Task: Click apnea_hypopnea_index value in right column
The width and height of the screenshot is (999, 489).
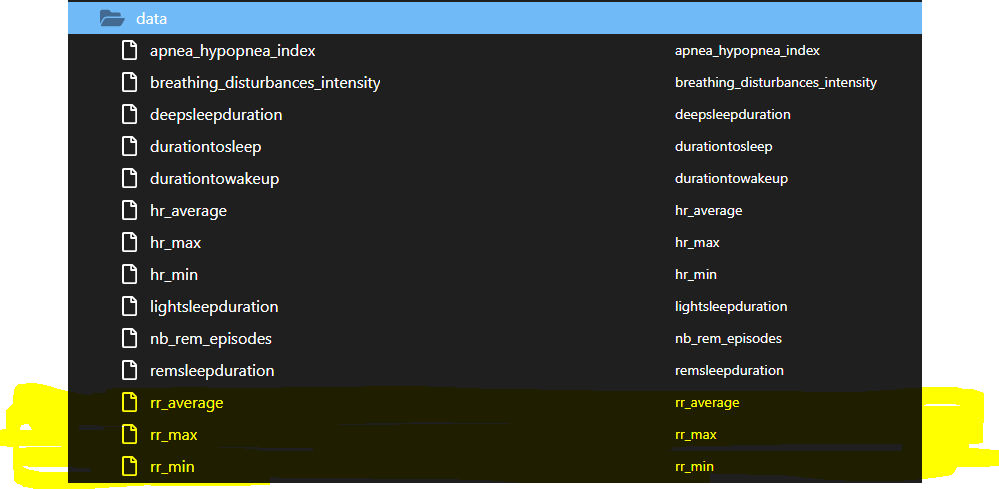Action: (x=747, y=51)
